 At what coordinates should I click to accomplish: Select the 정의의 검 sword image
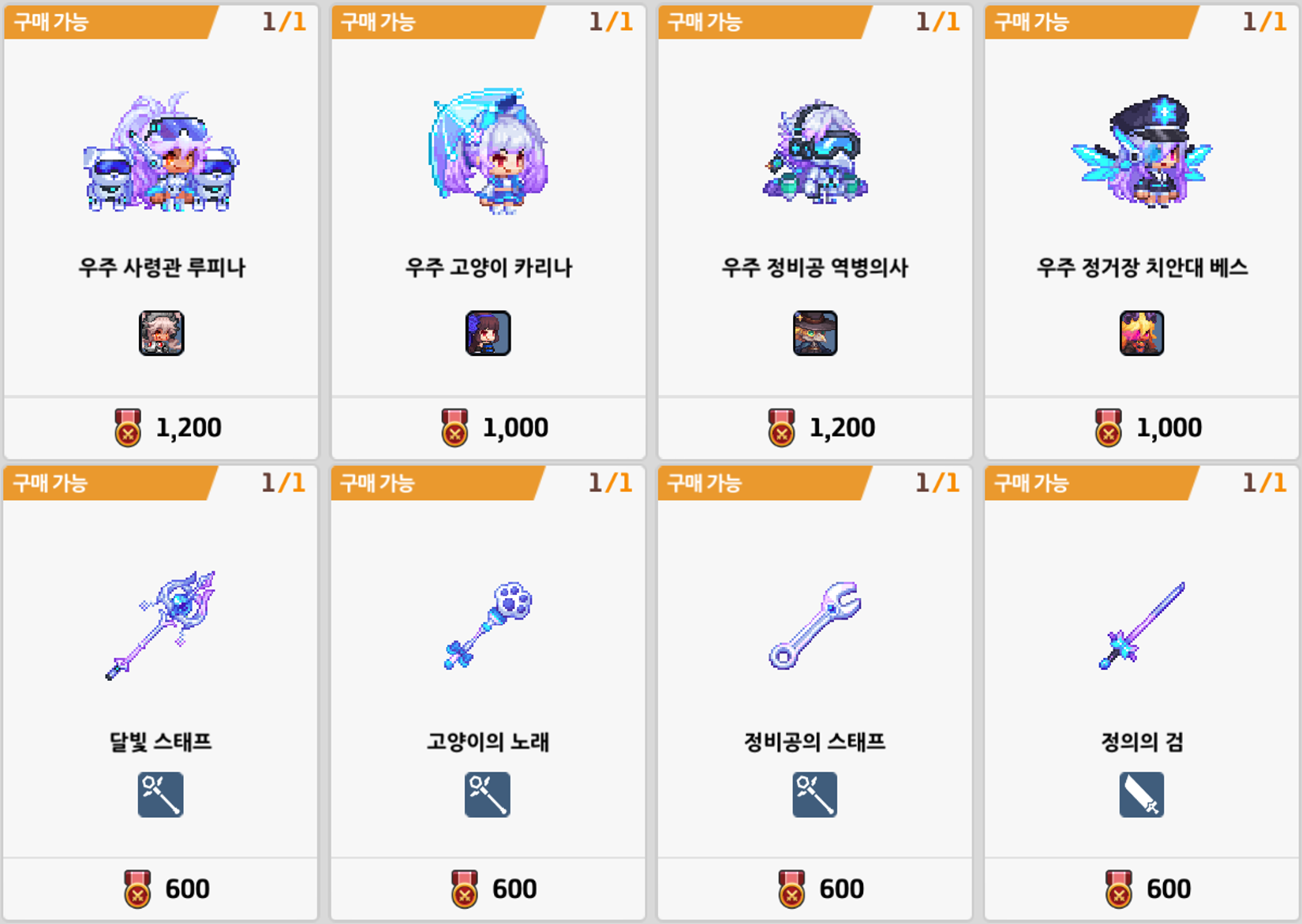(1142, 626)
